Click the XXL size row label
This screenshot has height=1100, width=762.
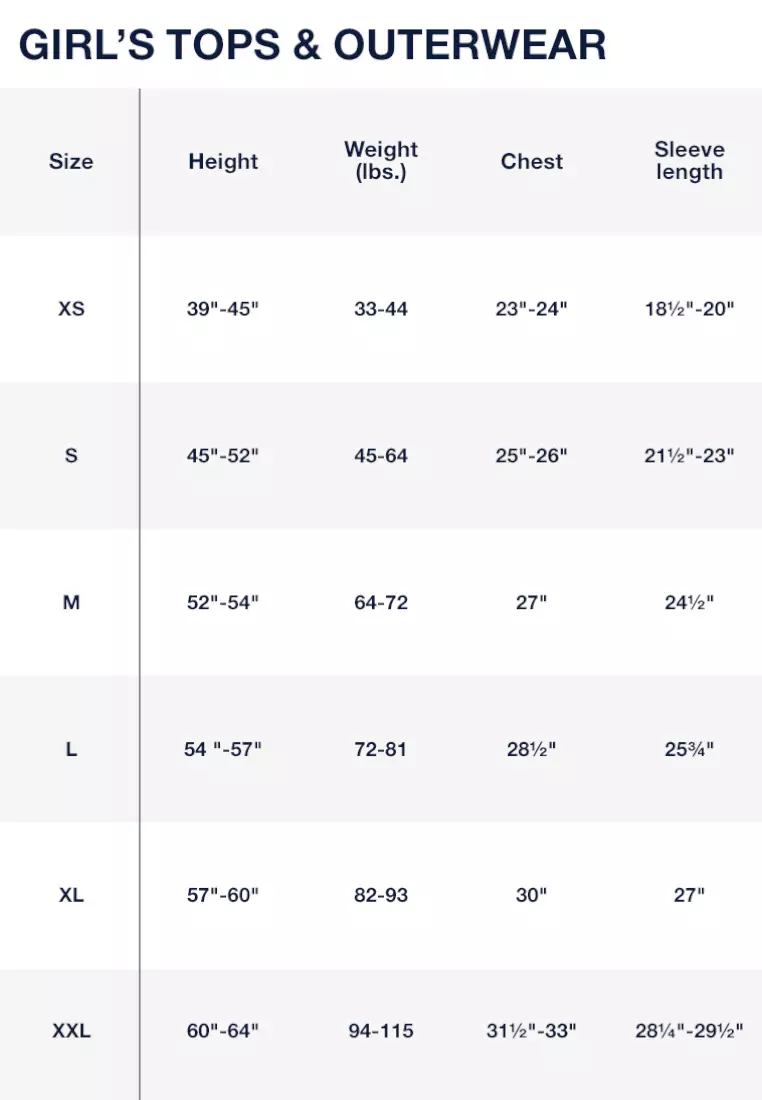pyautogui.click(x=71, y=1031)
